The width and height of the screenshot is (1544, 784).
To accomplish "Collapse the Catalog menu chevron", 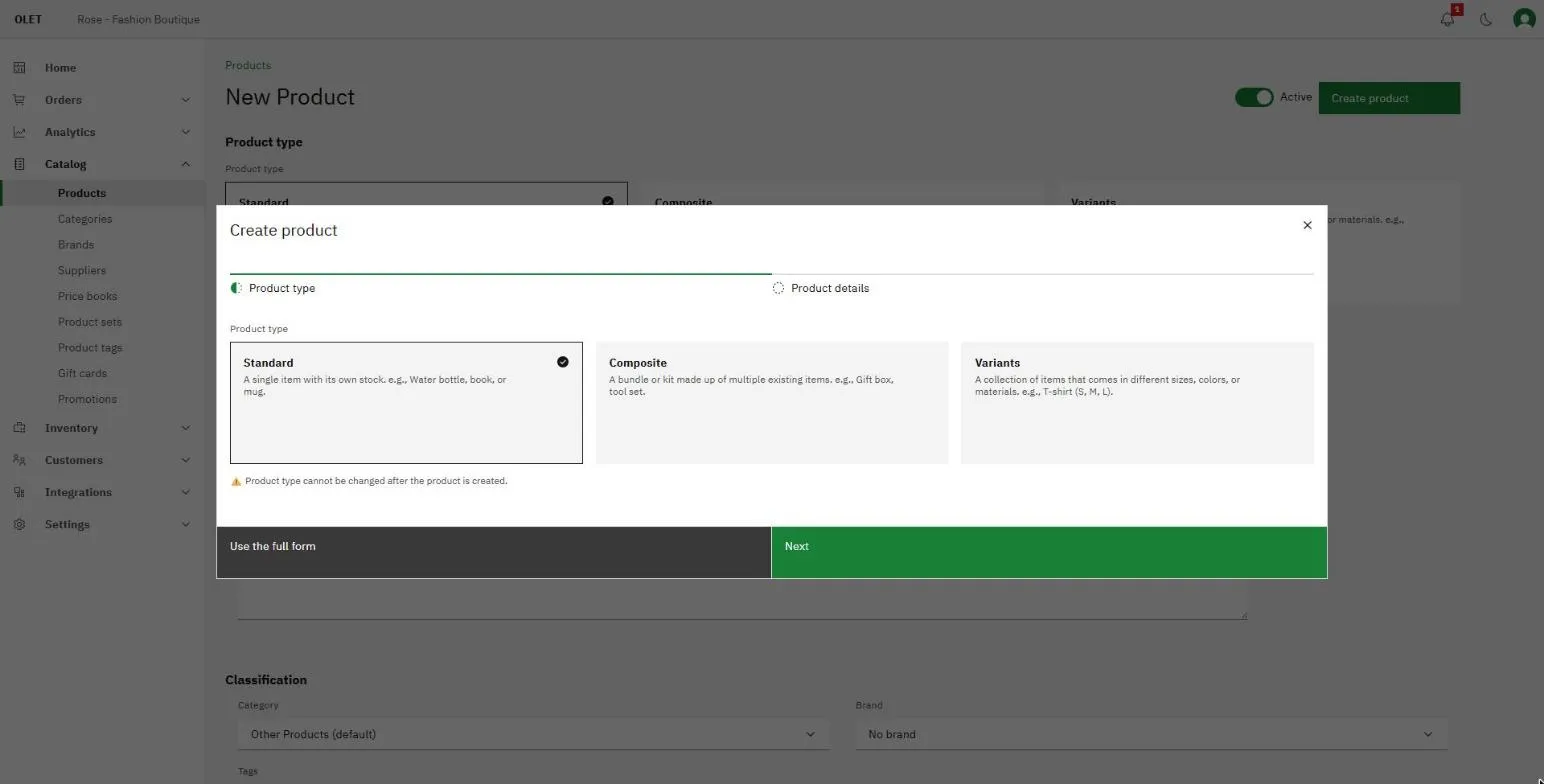I will point(185,164).
